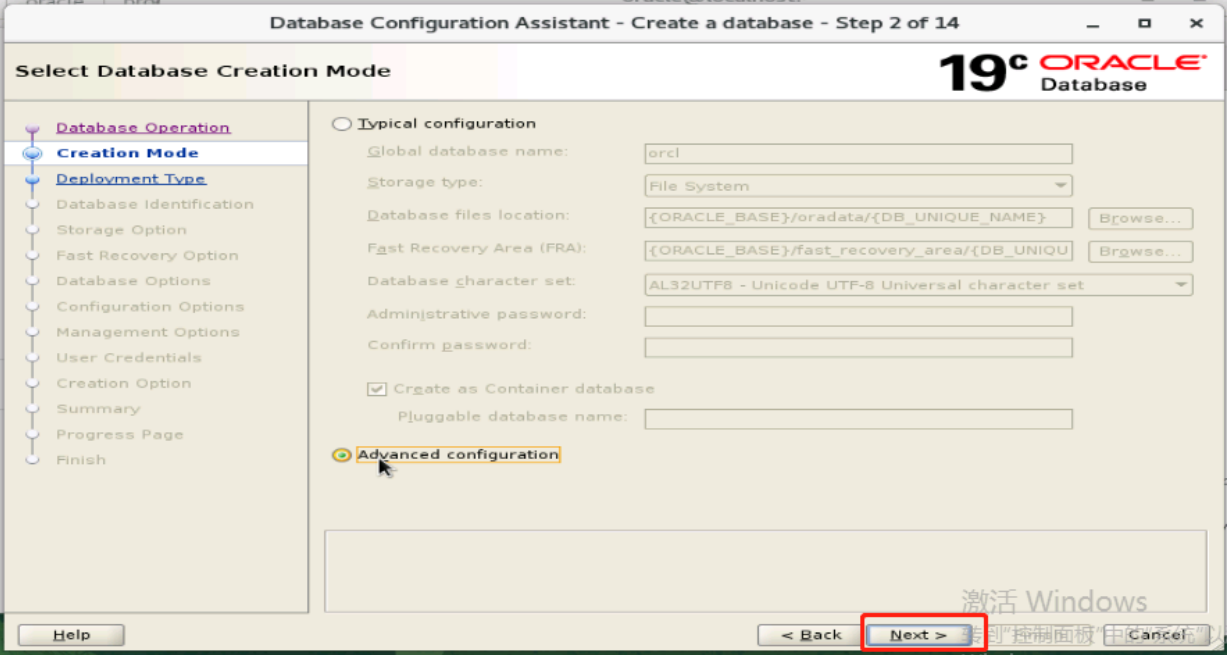Click the Database Operation step bullet icon
Screen dimensions: 1228x655
(x=32, y=128)
